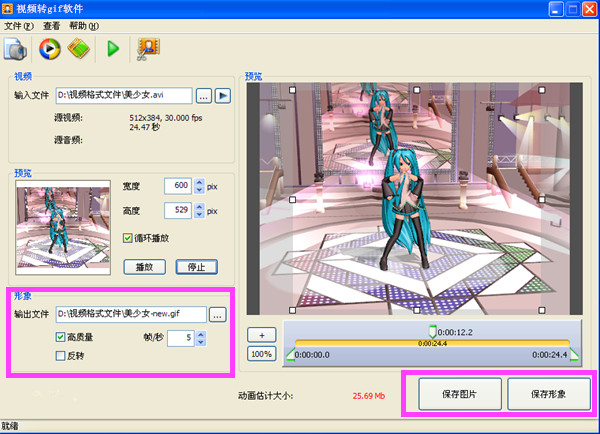Click the timeline zoom plus button
This screenshot has height=434, width=600.
tap(262, 335)
